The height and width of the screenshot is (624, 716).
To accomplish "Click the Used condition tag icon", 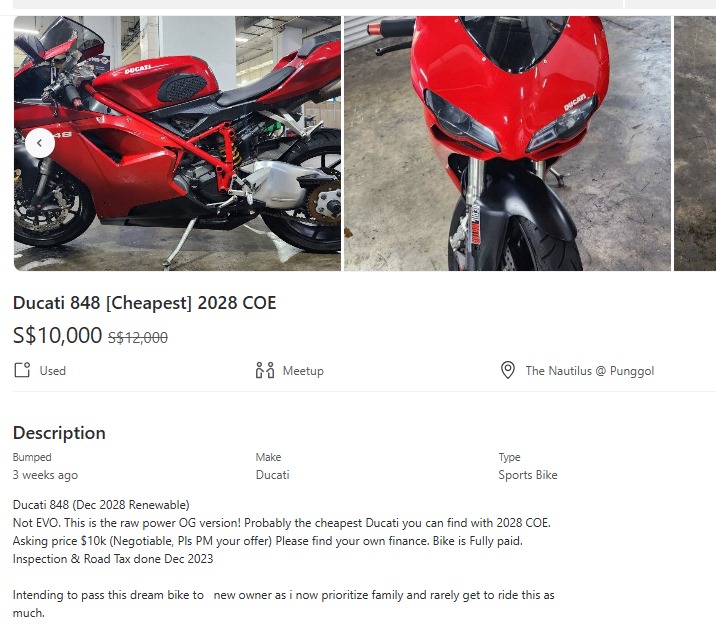I will pyautogui.click(x=22, y=370).
